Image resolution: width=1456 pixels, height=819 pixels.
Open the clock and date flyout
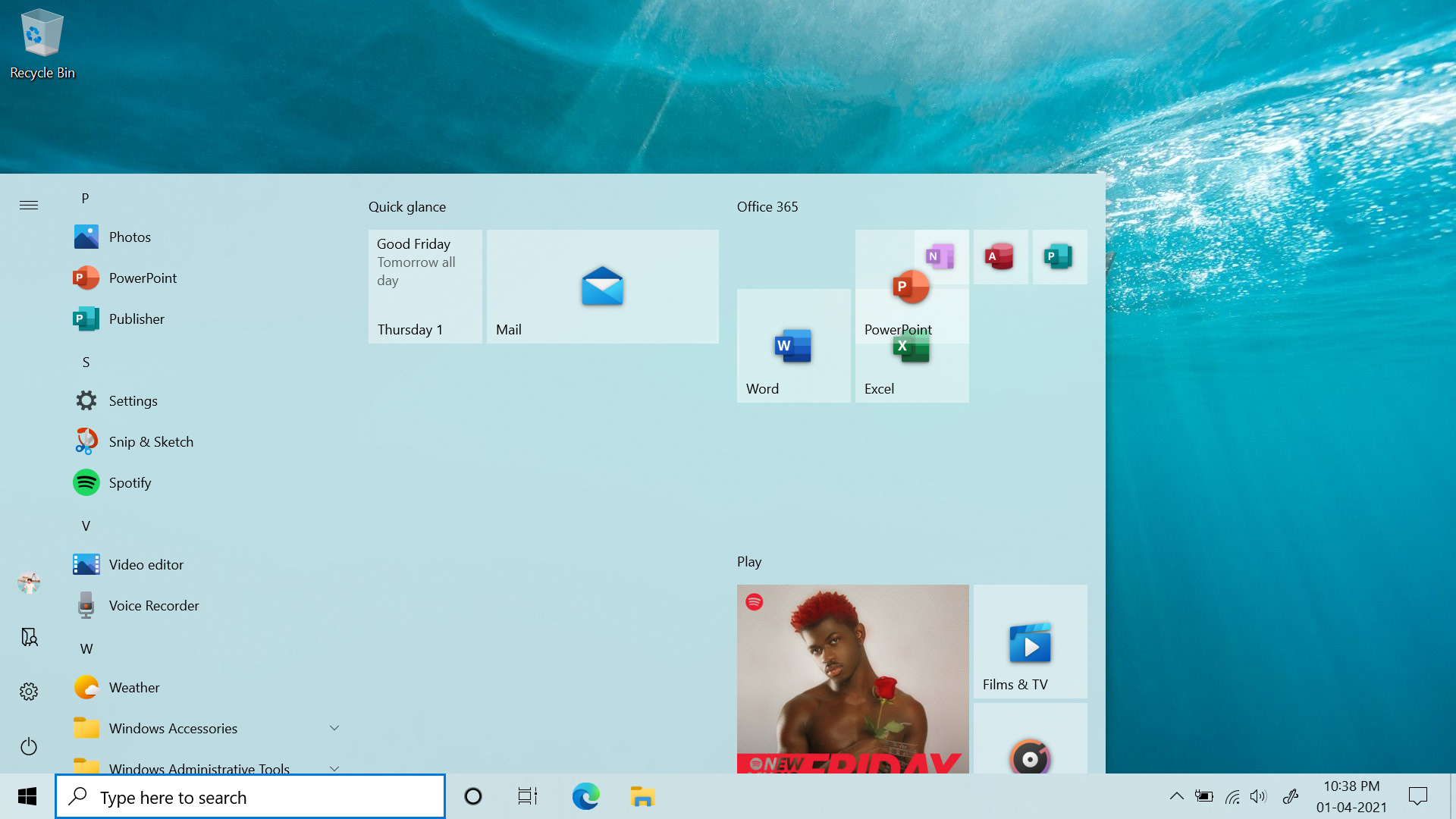click(x=1352, y=796)
